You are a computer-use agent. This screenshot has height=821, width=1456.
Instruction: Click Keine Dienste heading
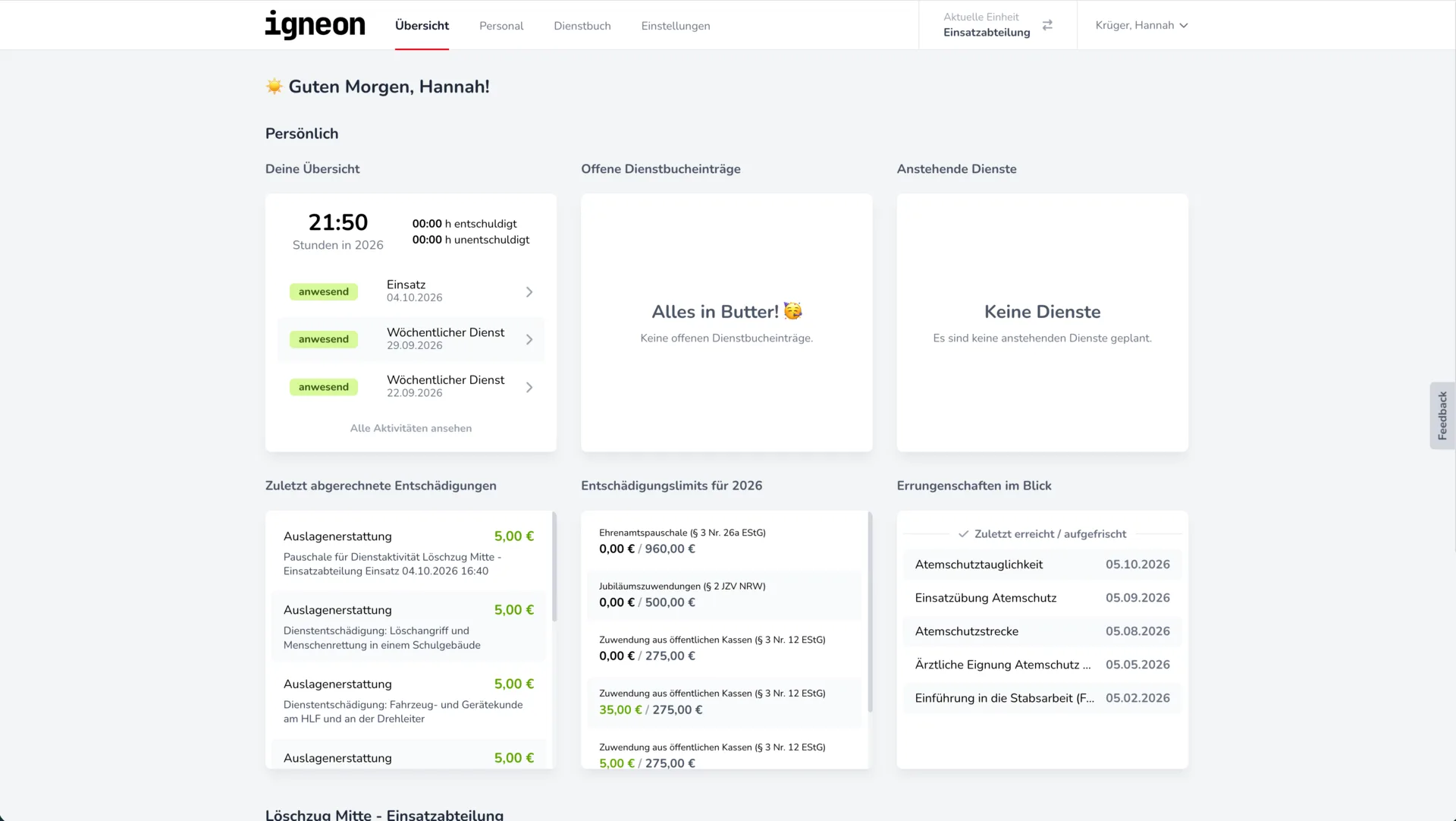click(x=1042, y=312)
